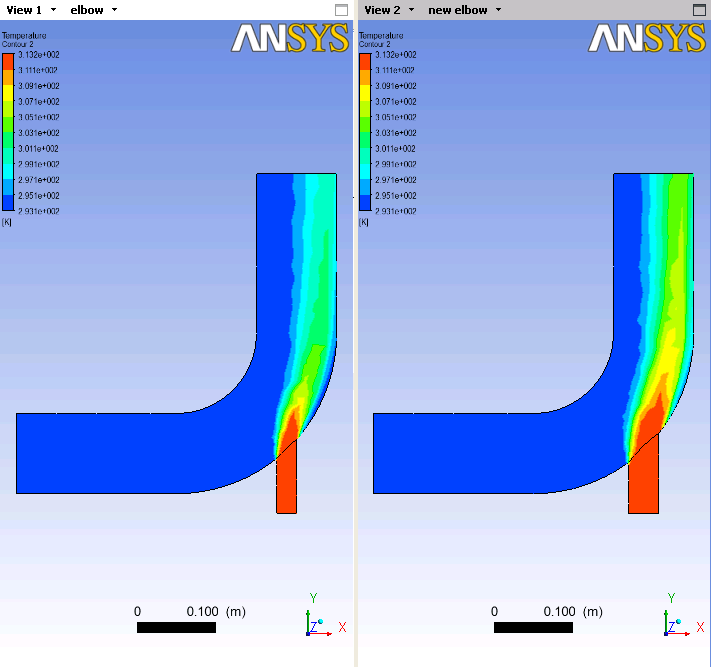Click the 0.100 (m) scale ruler in View 2
Viewport: 711px width, 667px height.
533,627
